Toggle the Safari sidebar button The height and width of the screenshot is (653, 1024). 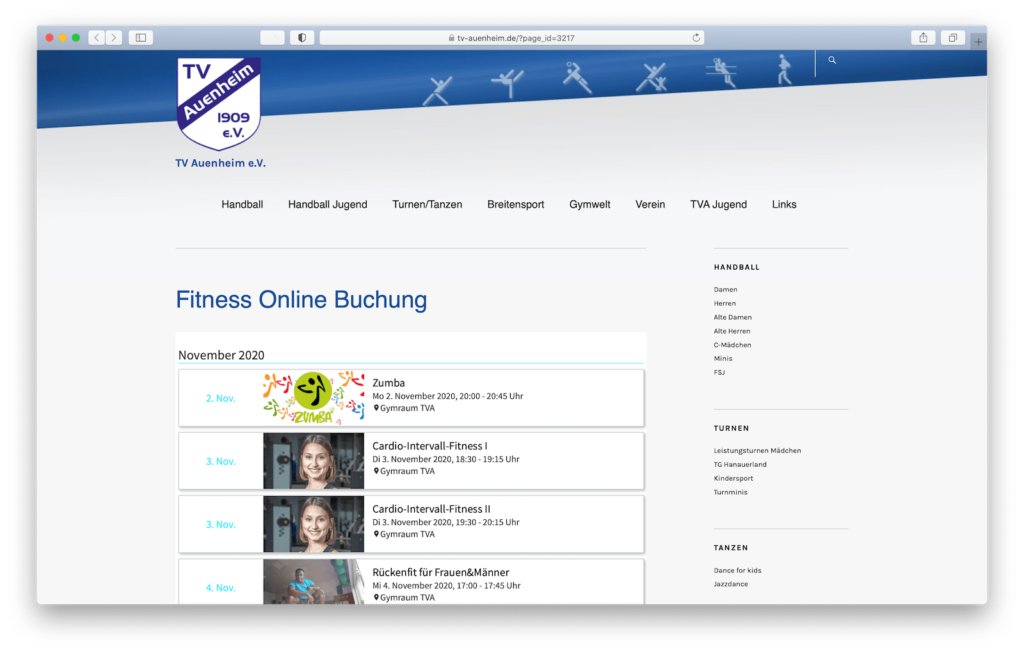pos(141,38)
